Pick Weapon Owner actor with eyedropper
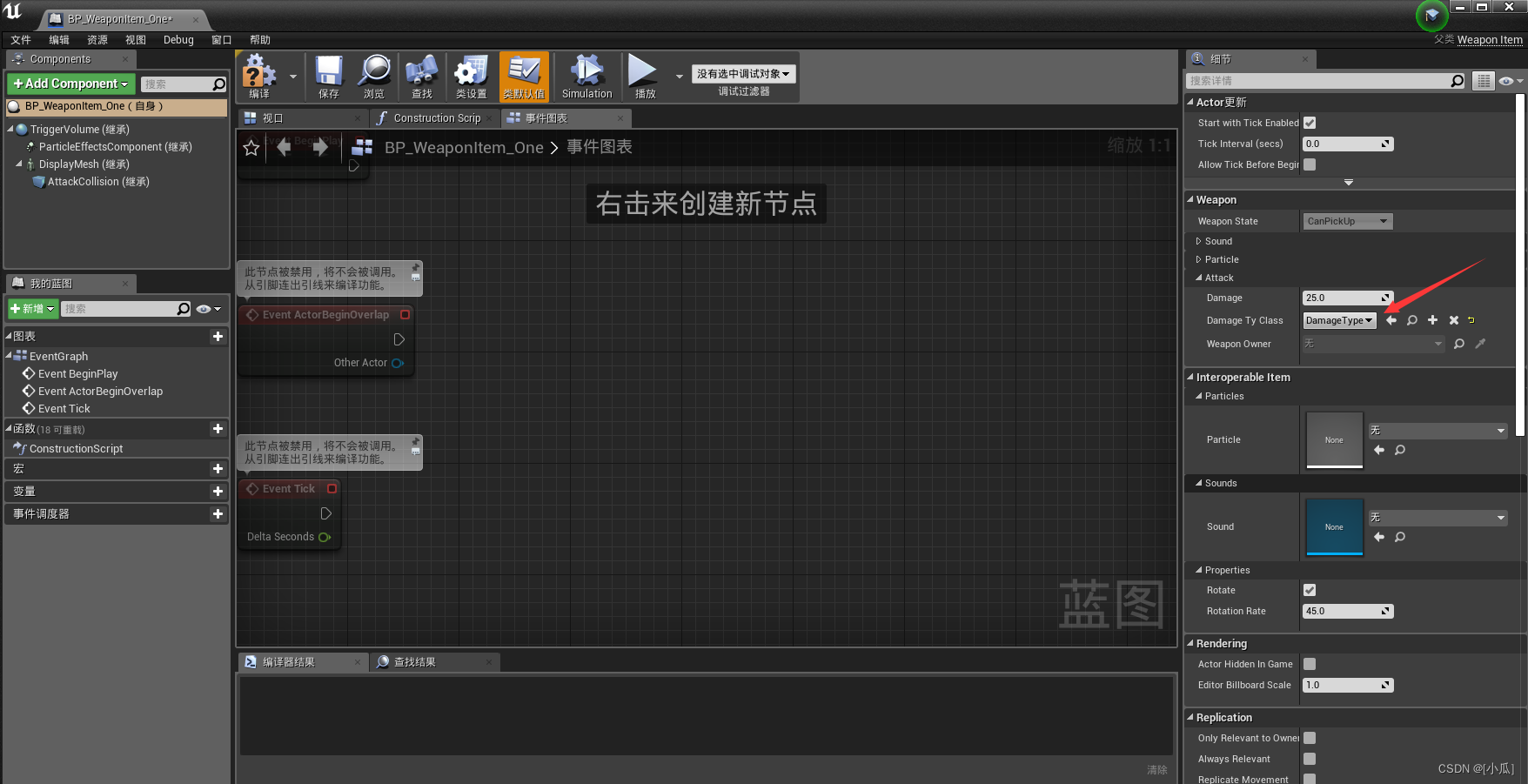The width and height of the screenshot is (1528, 784). (1480, 344)
